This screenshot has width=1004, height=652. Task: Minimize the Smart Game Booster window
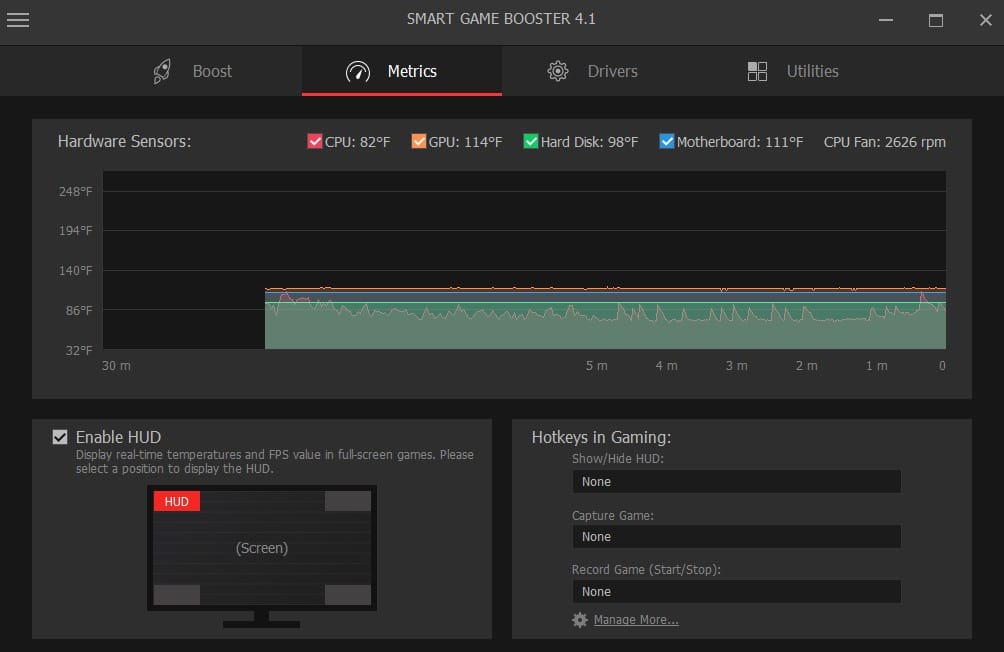click(x=886, y=20)
